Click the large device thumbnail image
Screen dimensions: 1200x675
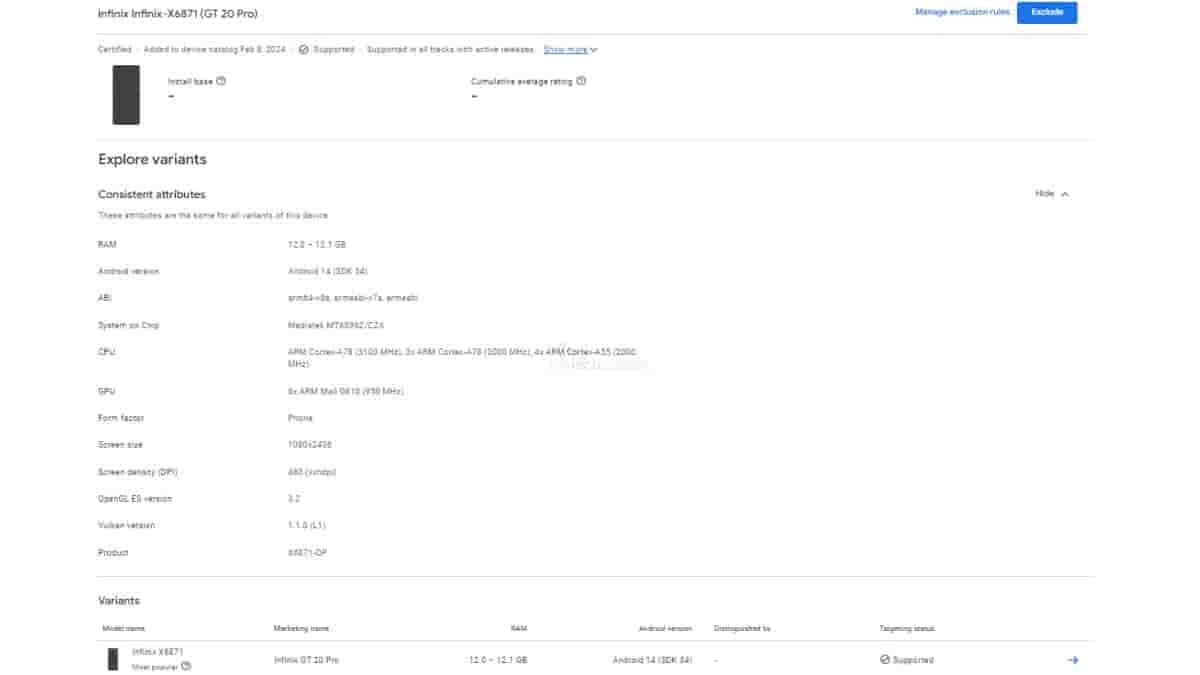tap(126, 95)
